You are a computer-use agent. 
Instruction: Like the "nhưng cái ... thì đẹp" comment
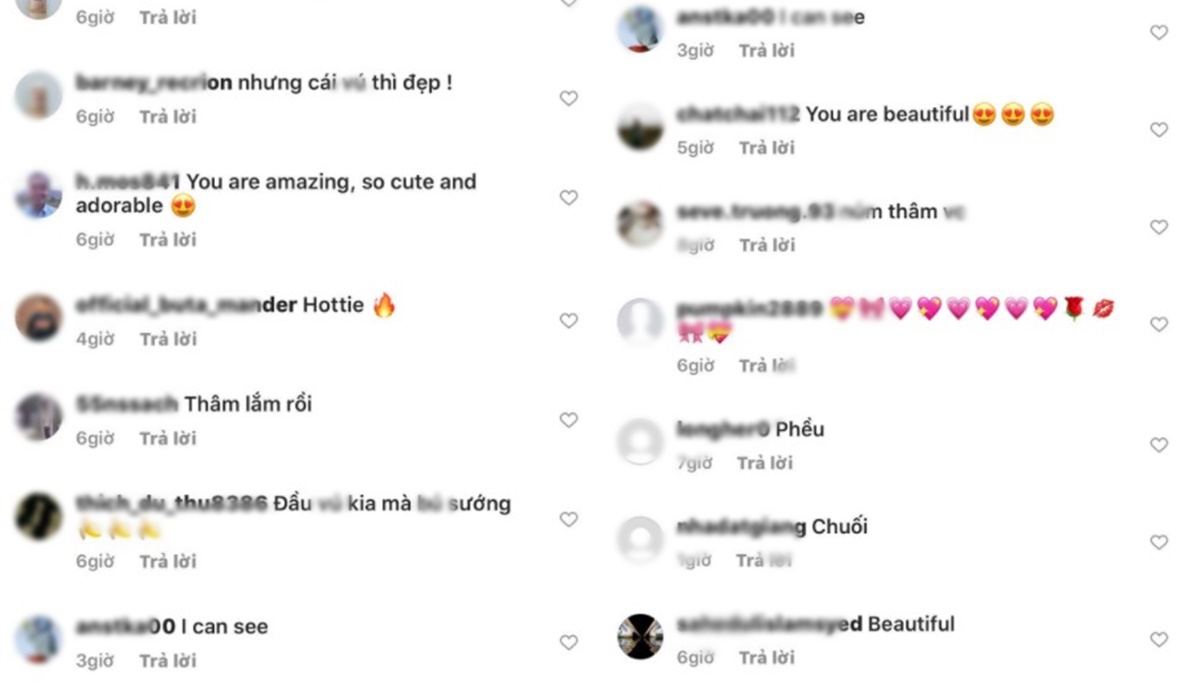click(569, 98)
